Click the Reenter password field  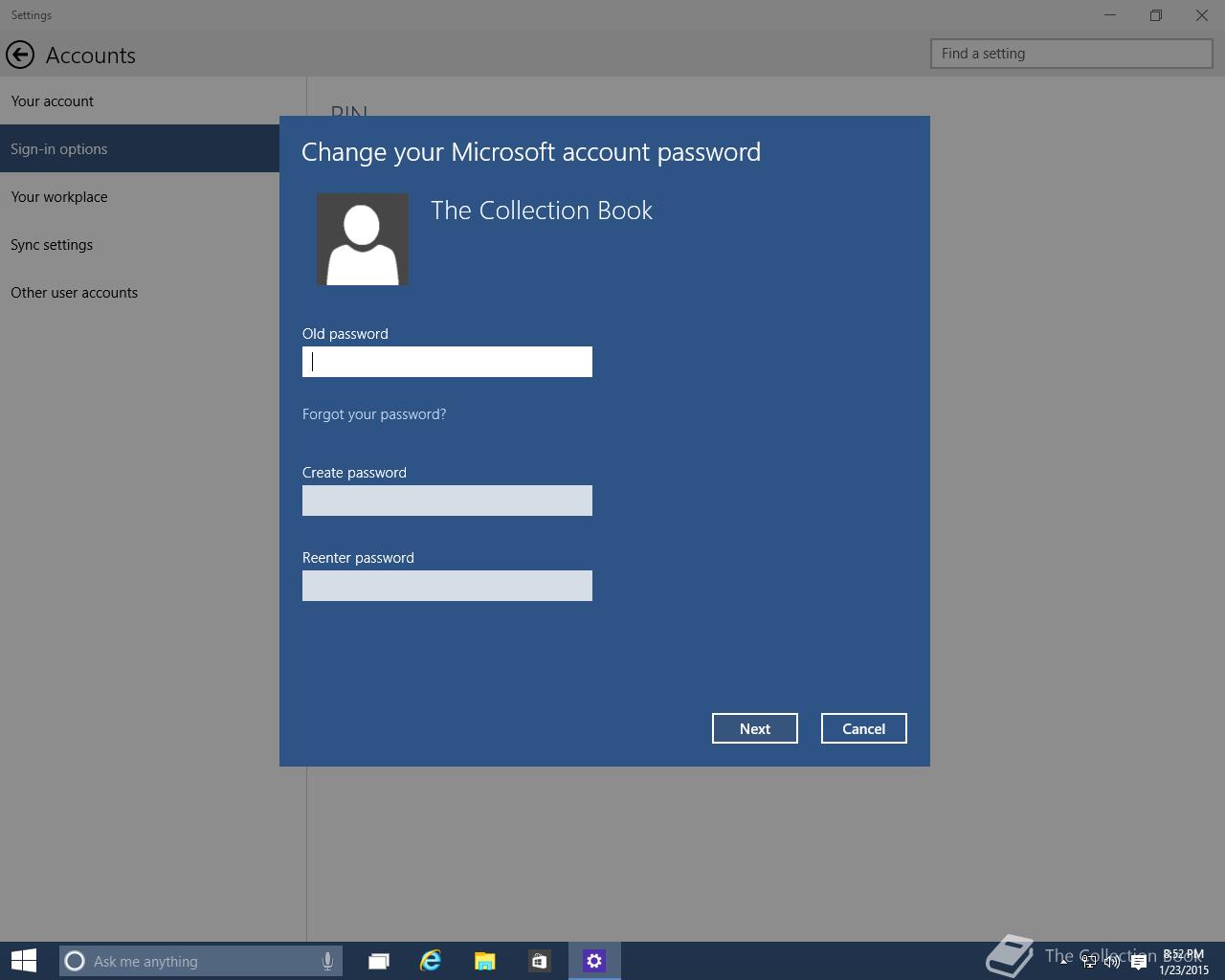pos(447,586)
